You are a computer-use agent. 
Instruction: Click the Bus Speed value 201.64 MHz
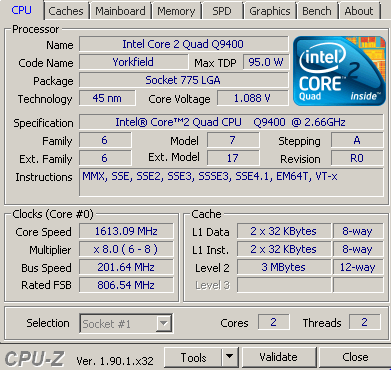(x=126, y=267)
